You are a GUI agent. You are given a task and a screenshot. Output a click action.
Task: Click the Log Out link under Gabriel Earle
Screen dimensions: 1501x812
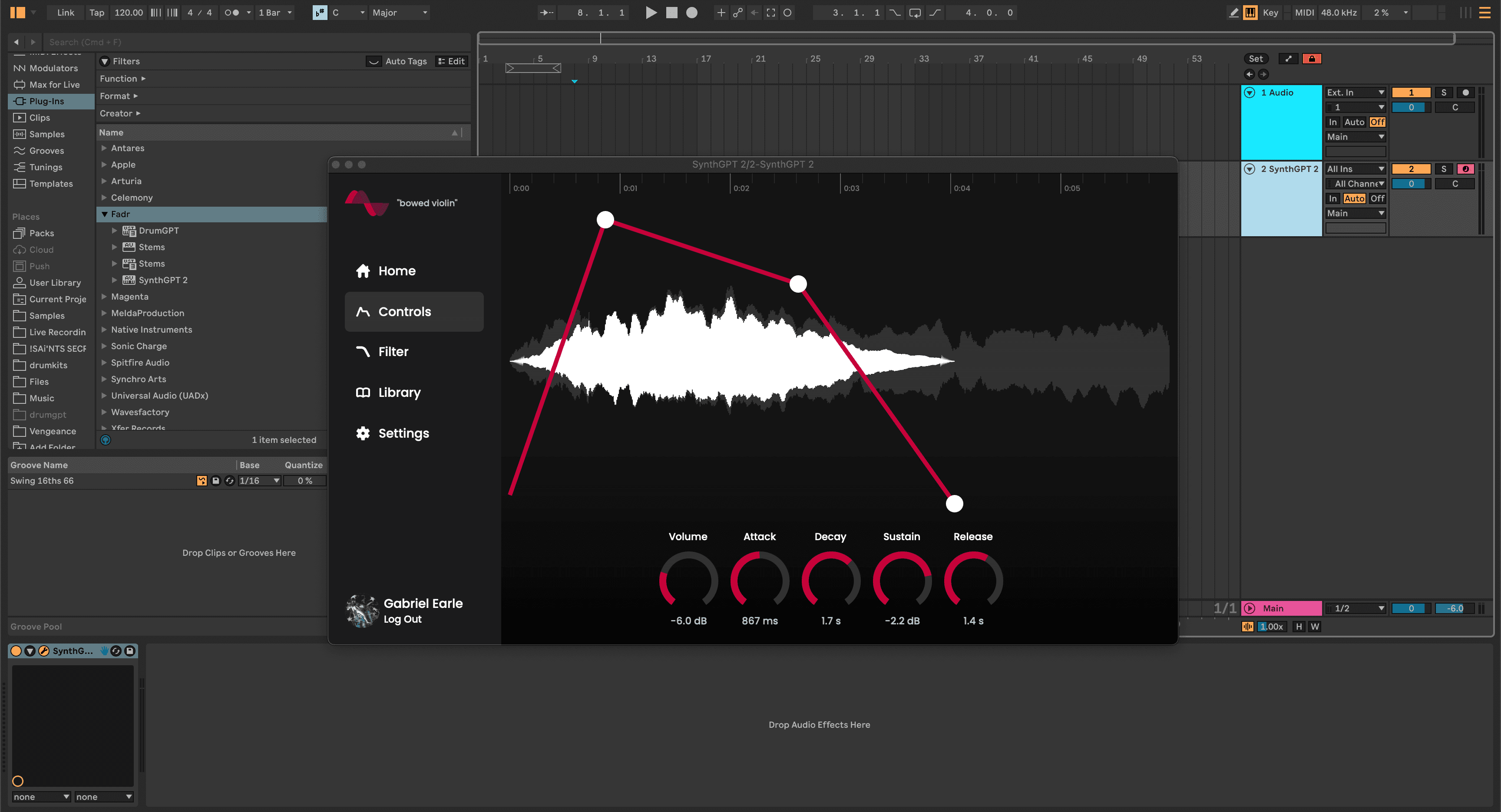tap(403, 619)
